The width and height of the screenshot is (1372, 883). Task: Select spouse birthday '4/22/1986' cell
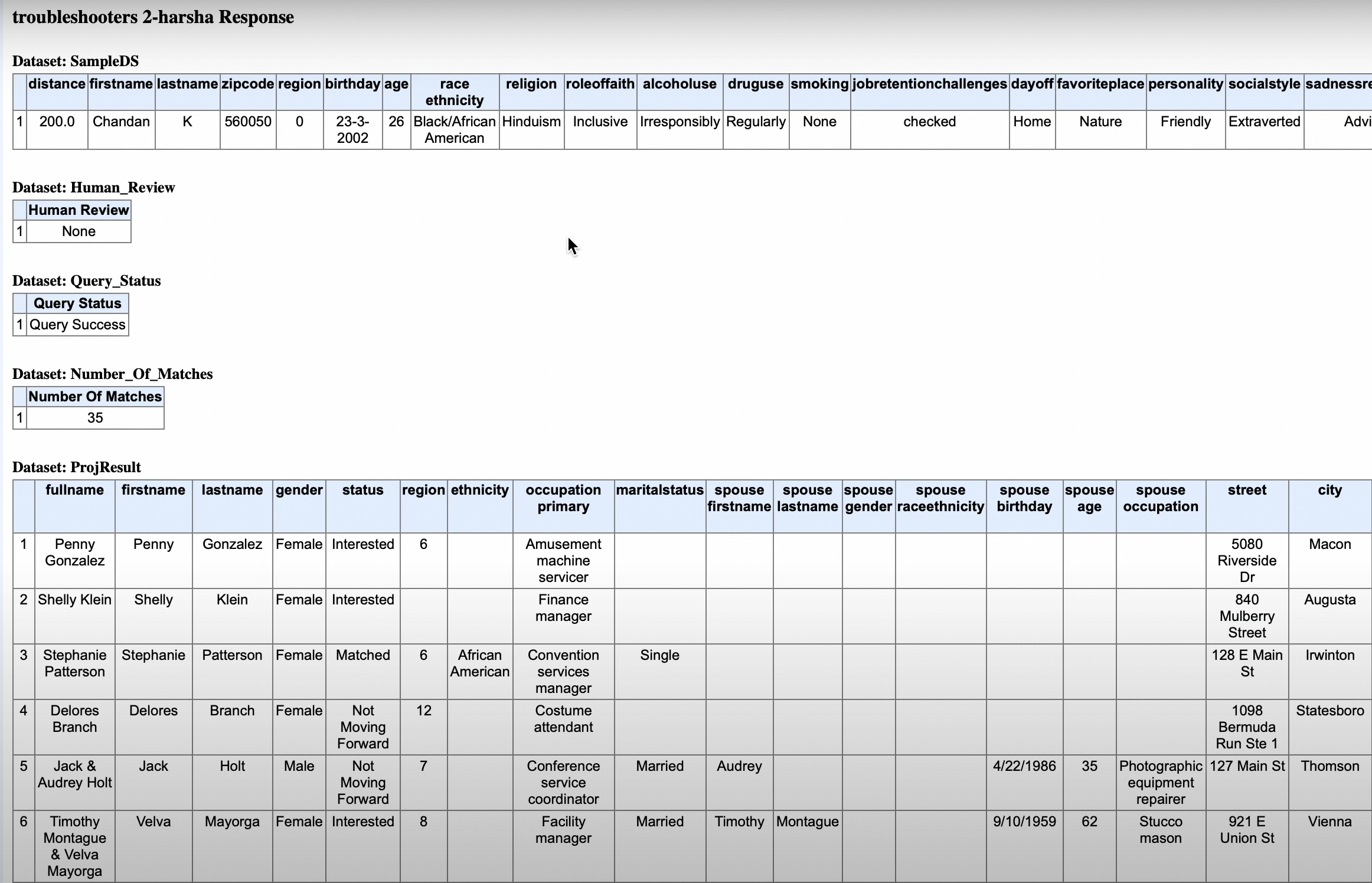pos(1024,766)
